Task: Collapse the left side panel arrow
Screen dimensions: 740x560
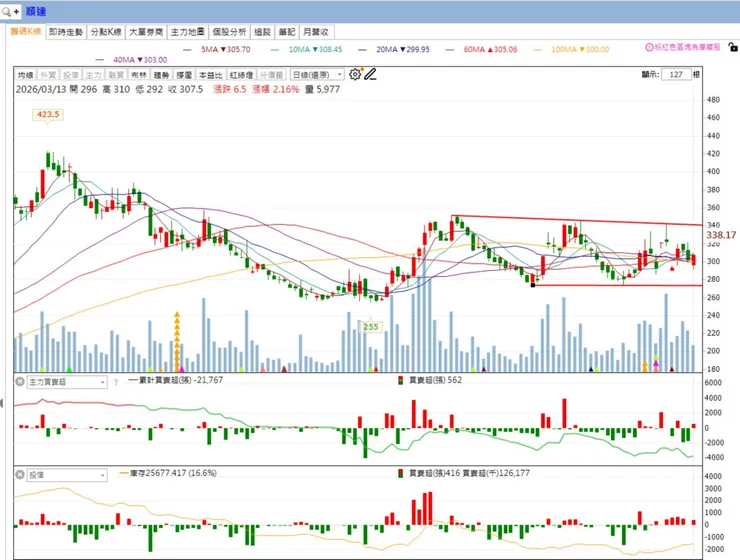Action: tap(1, 403)
